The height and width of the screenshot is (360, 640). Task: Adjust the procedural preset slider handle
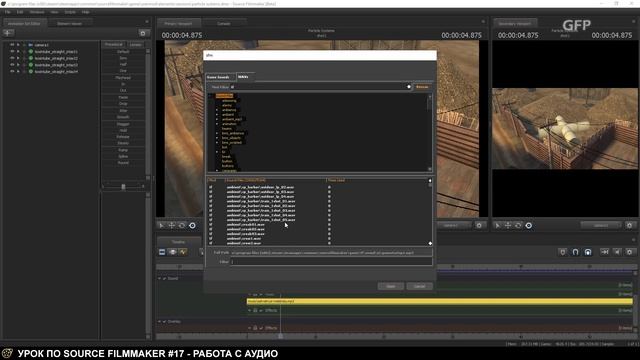pyautogui.click(x=123, y=187)
